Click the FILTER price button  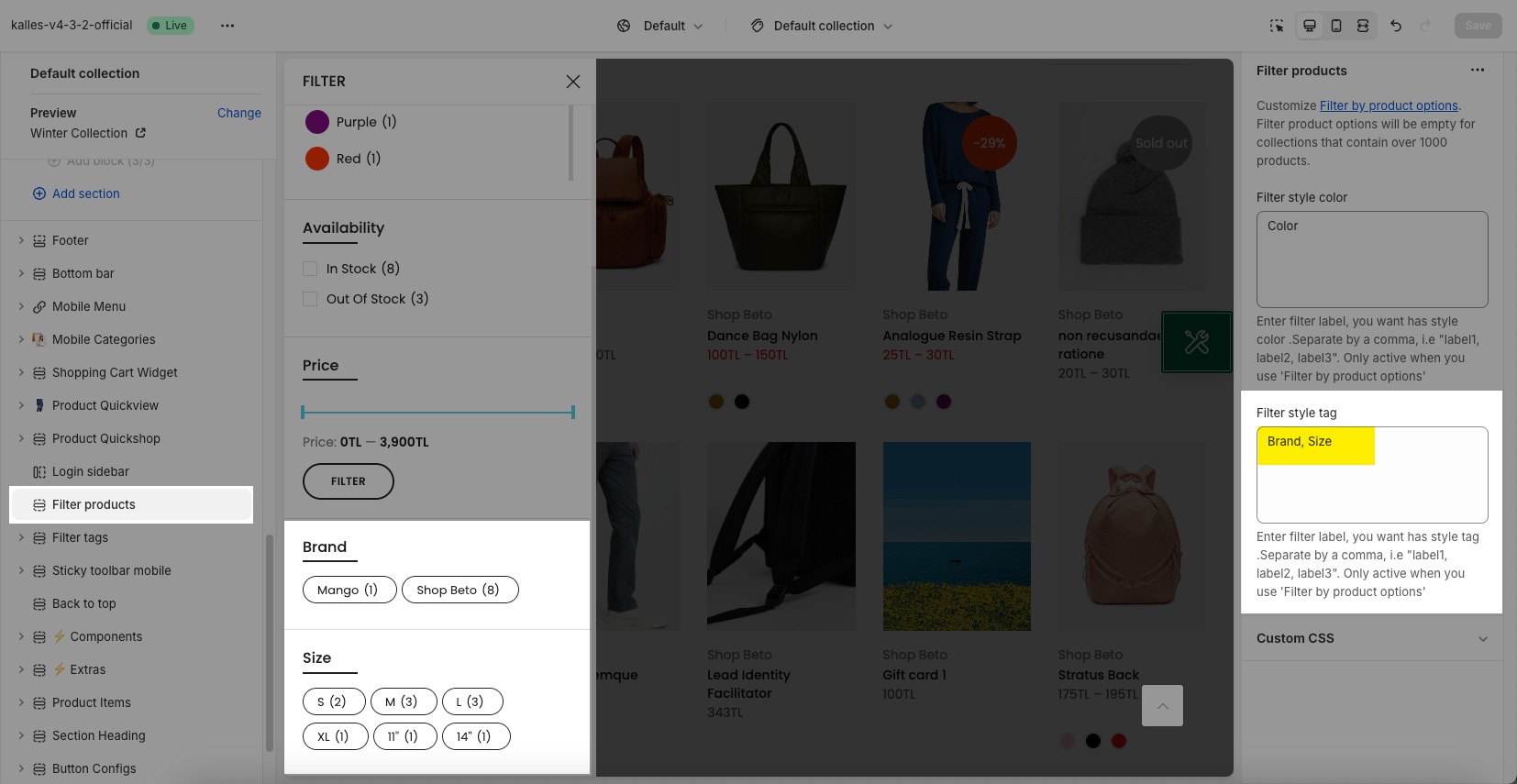click(349, 481)
